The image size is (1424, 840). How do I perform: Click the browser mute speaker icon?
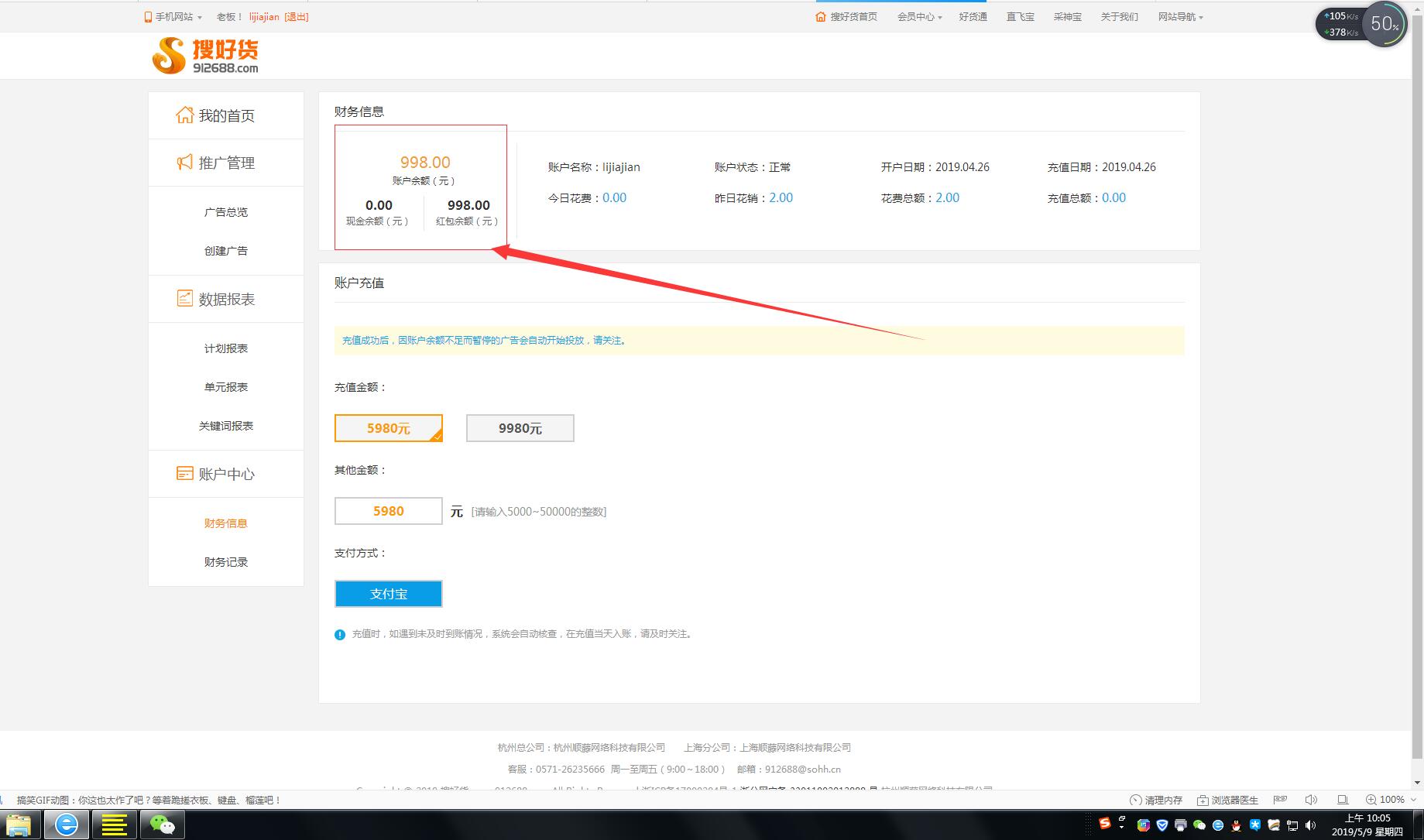[x=1310, y=800]
